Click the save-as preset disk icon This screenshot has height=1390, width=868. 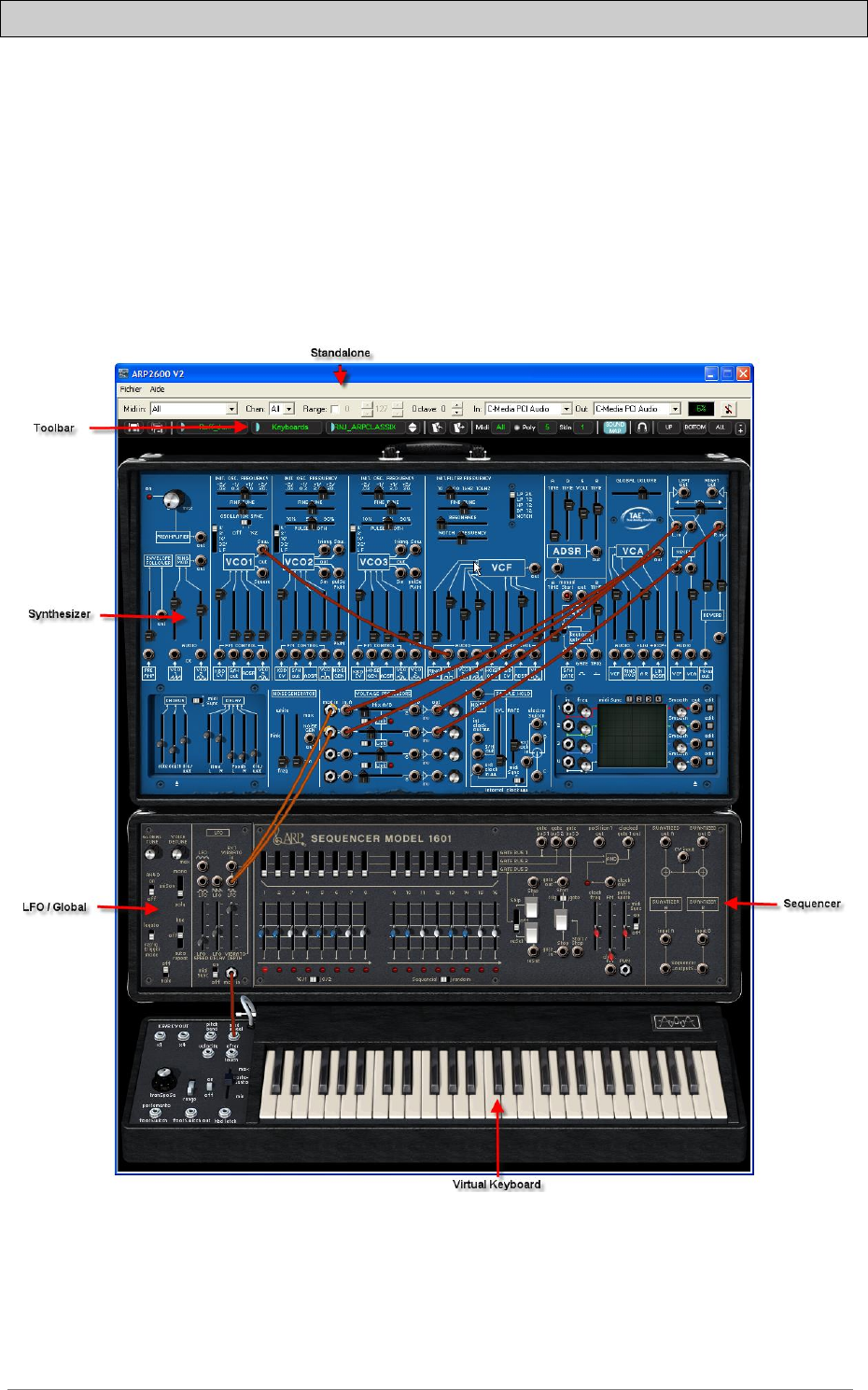pyautogui.click(x=157, y=428)
